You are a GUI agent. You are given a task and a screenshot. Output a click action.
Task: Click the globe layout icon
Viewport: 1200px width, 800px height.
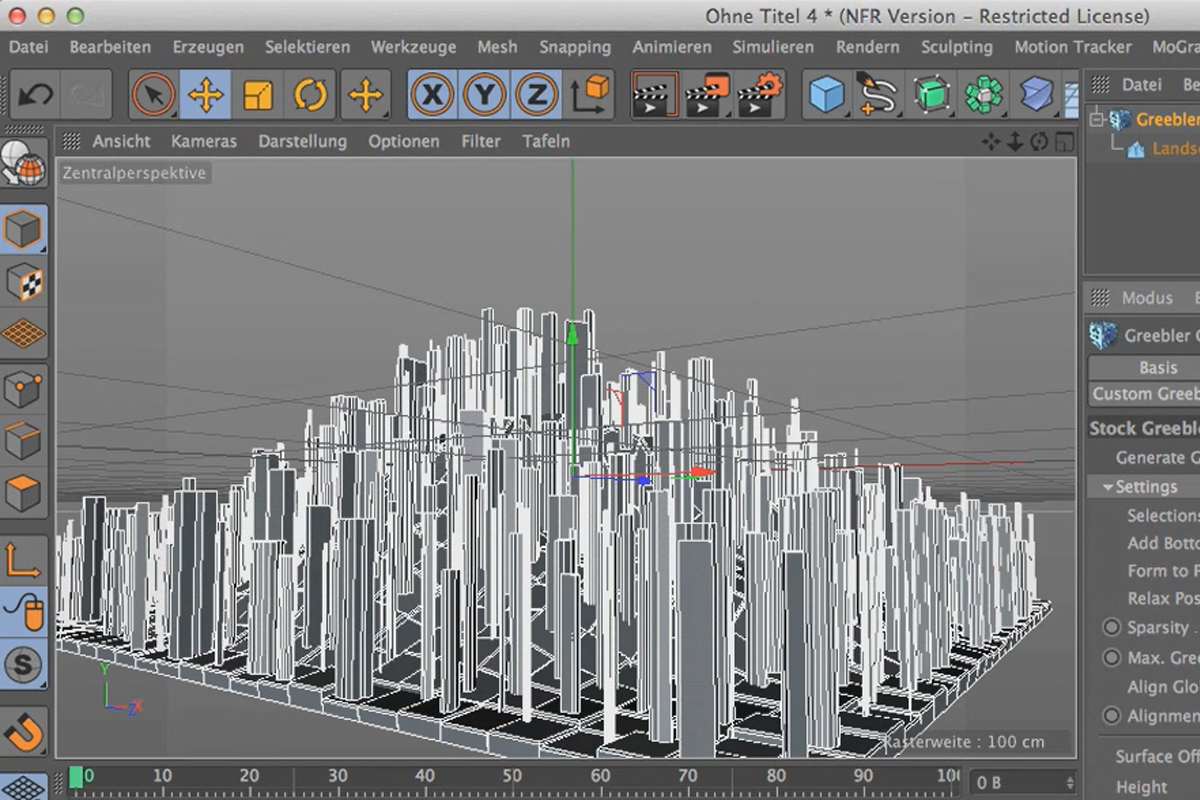tap(23, 164)
